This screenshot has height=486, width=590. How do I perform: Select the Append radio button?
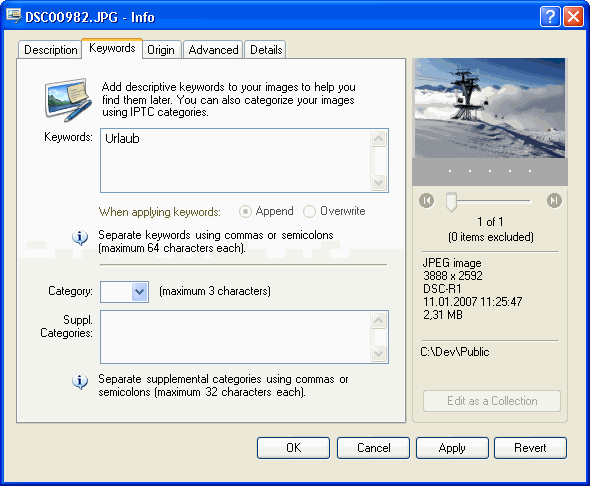pyautogui.click(x=245, y=212)
